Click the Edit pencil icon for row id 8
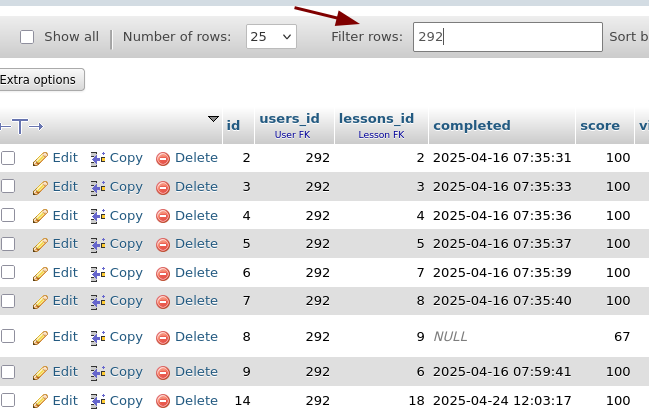Viewport: 649px width, 420px height. click(40, 338)
